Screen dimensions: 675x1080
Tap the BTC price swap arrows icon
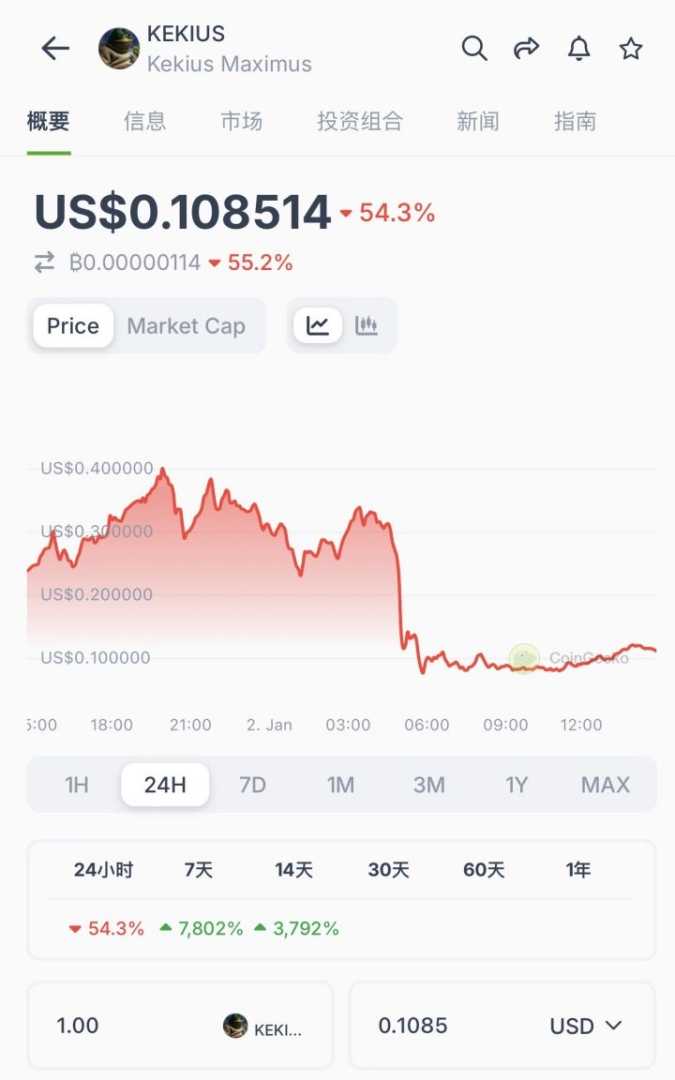[45, 263]
